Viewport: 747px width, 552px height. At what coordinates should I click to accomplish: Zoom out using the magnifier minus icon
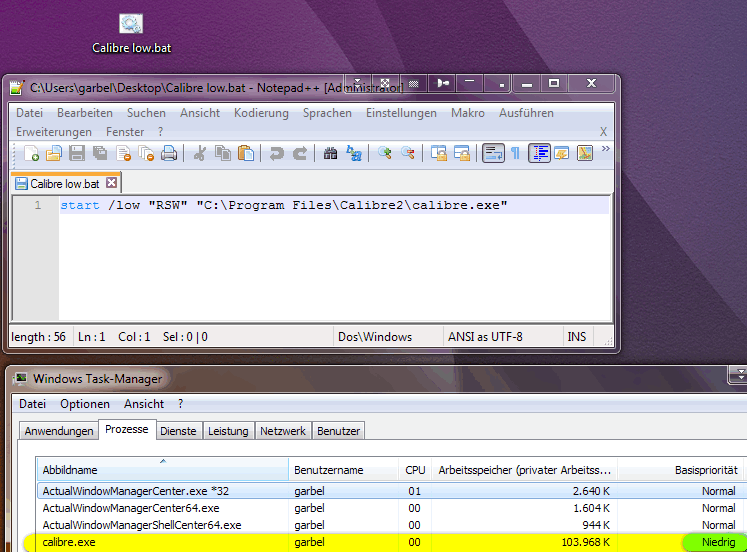pyautogui.click(x=407, y=153)
